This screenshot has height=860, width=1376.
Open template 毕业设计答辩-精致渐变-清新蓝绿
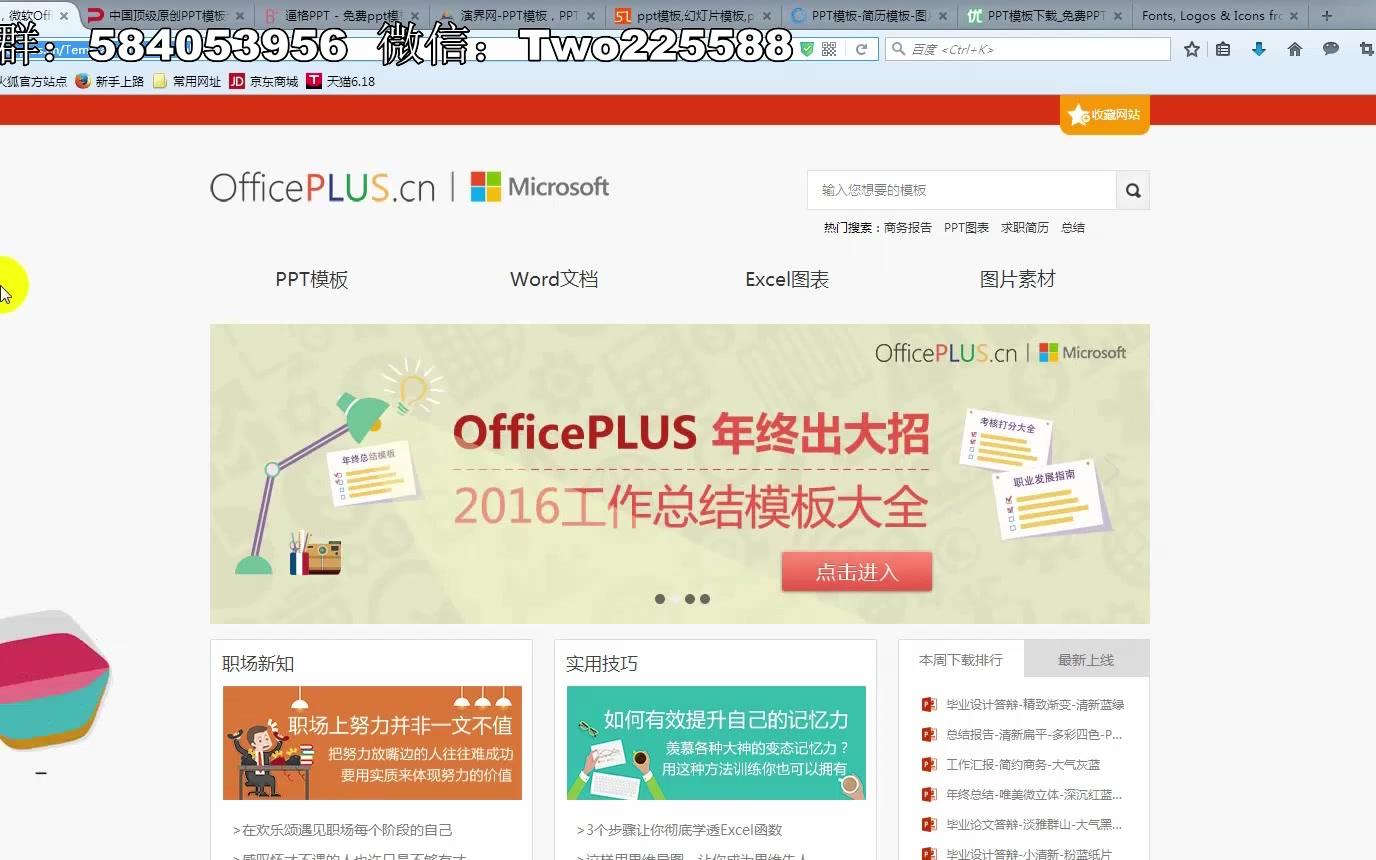click(1035, 705)
